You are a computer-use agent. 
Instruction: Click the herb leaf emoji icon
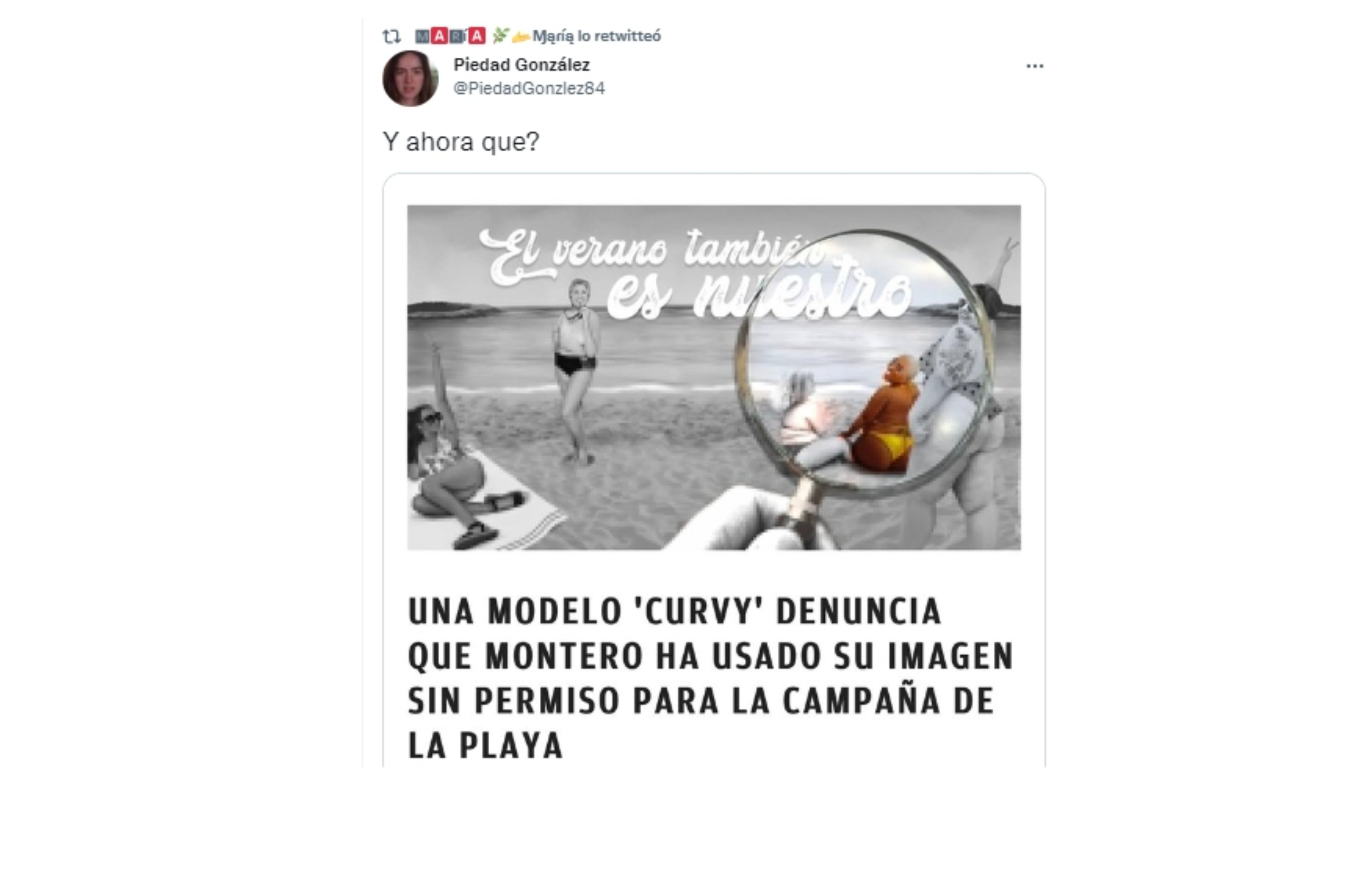[500, 35]
